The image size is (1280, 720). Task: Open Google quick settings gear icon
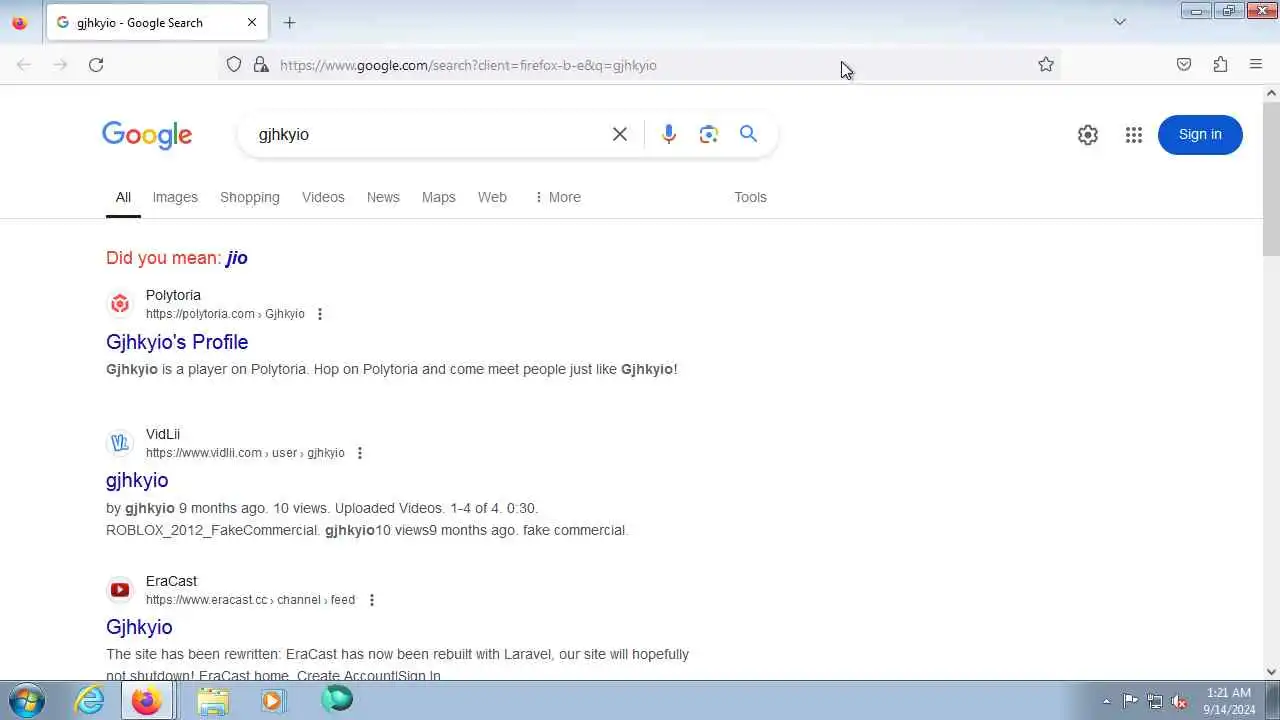tap(1088, 135)
